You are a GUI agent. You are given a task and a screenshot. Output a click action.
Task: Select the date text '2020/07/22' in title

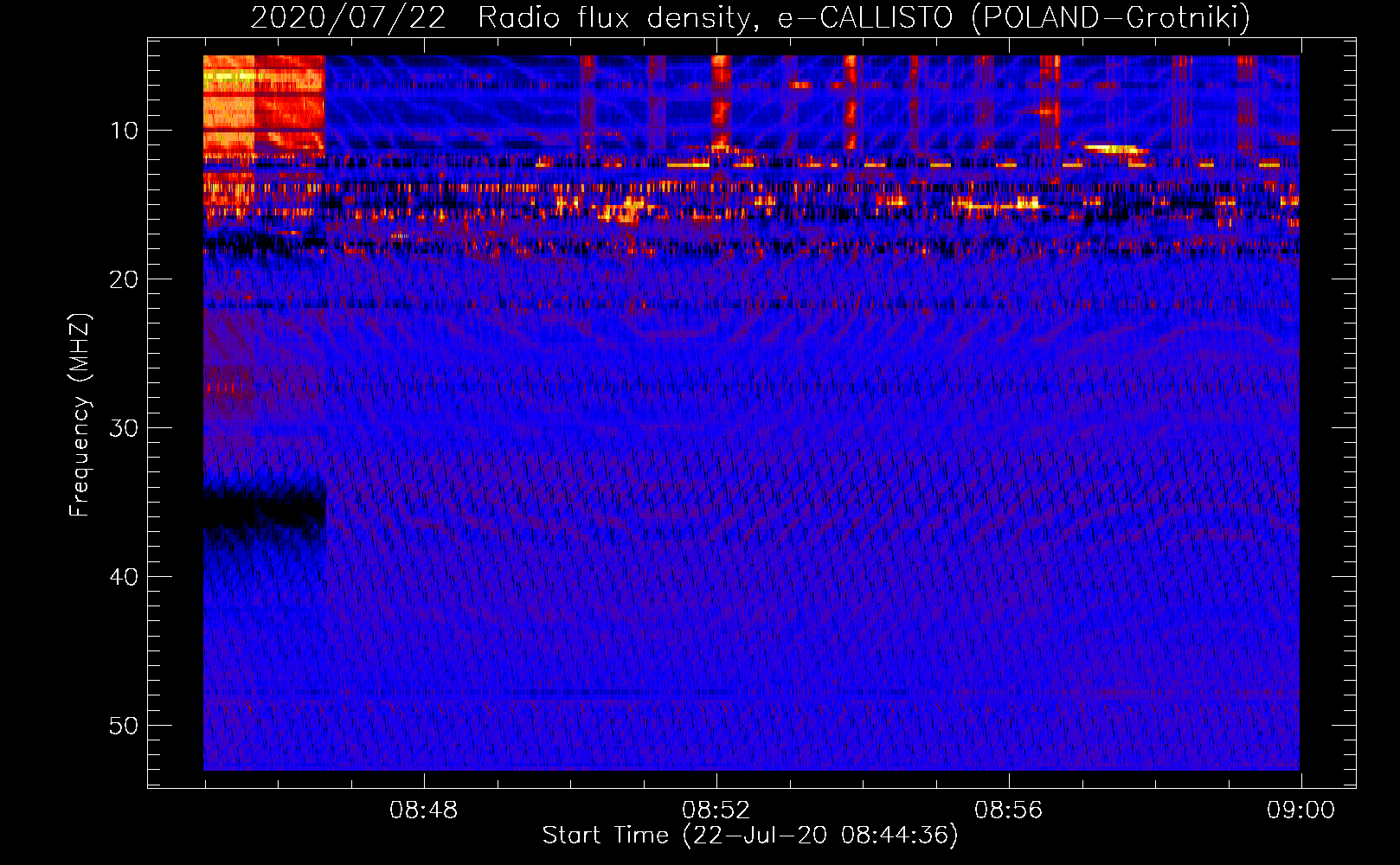[x=348, y=18]
